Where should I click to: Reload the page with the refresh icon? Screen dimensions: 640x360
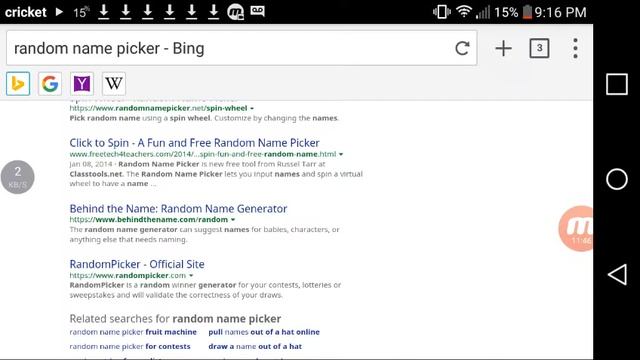(x=462, y=48)
